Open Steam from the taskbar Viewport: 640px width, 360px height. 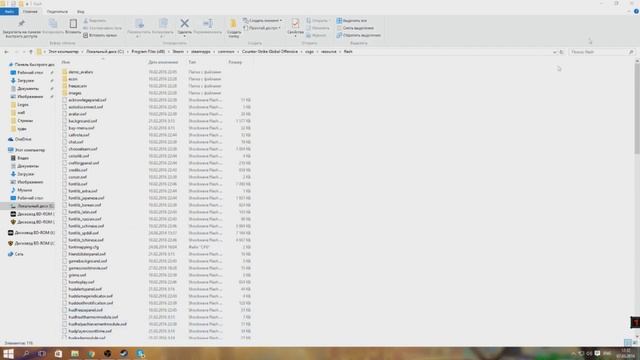[x=124, y=353]
